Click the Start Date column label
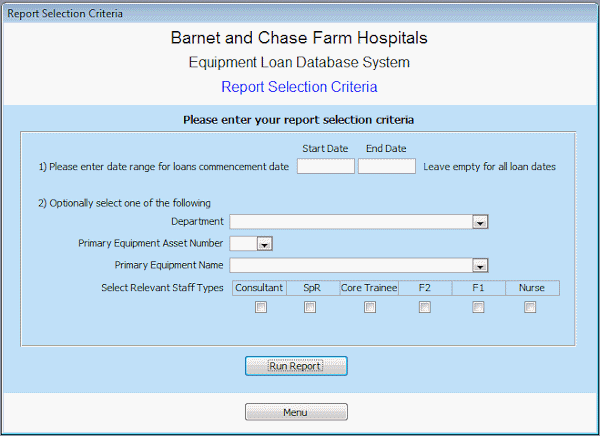Screen dimensions: 600x436 (325, 149)
